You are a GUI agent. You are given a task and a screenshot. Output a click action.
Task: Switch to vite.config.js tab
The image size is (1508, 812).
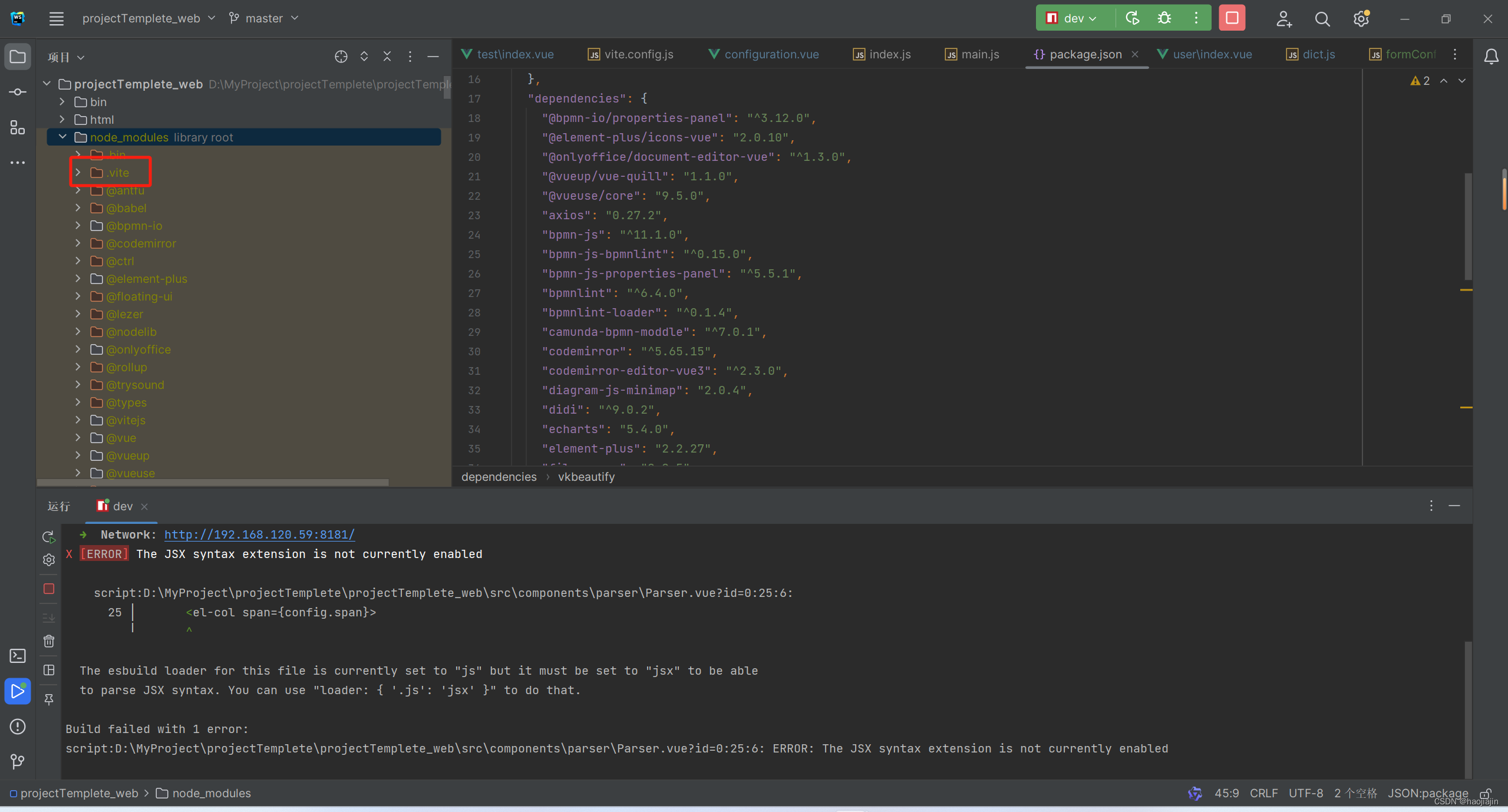tap(638, 54)
